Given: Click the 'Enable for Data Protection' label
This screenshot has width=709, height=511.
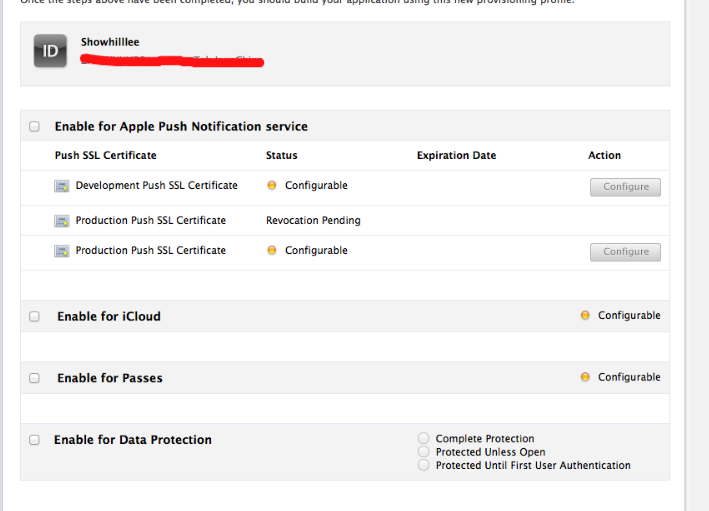Looking at the screenshot, I should click(133, 440).
